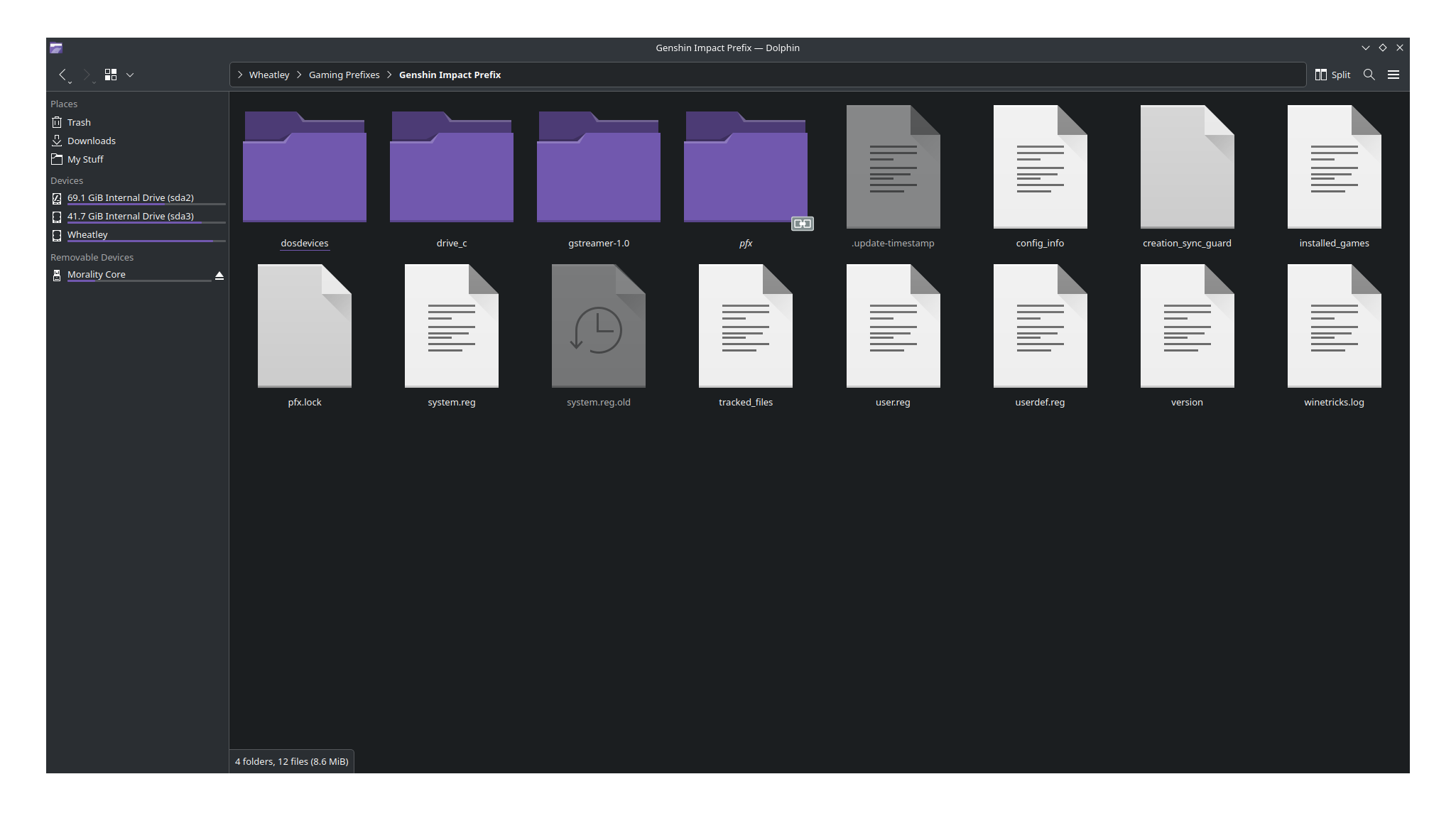This screenshot has width=1456, height=828.
Task: Expand the view mode dropdown chevron
Action: [130, 75]
